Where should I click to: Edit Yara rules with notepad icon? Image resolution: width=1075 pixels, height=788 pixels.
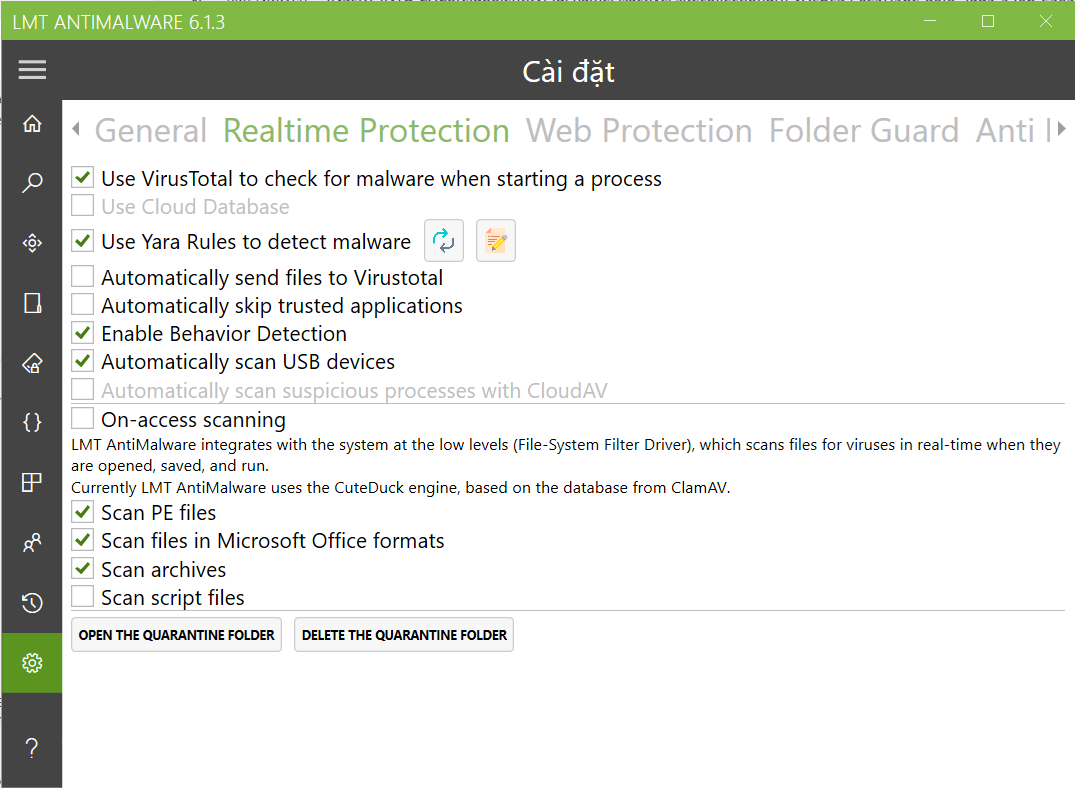[x=496, y=242]
